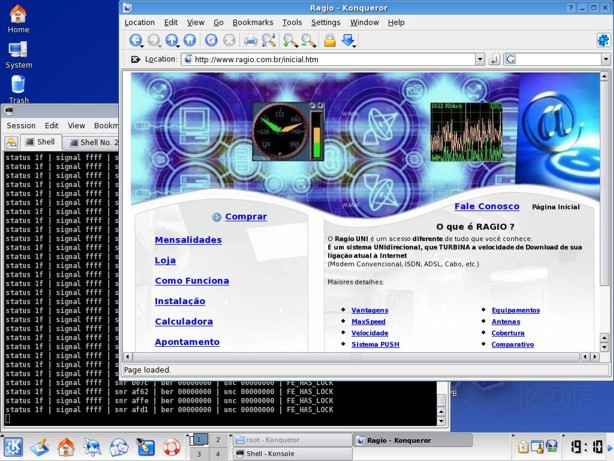Expand hidden panel with clock-side arrow
Screen dimensions: 614x461
click(x=610, y=447)
